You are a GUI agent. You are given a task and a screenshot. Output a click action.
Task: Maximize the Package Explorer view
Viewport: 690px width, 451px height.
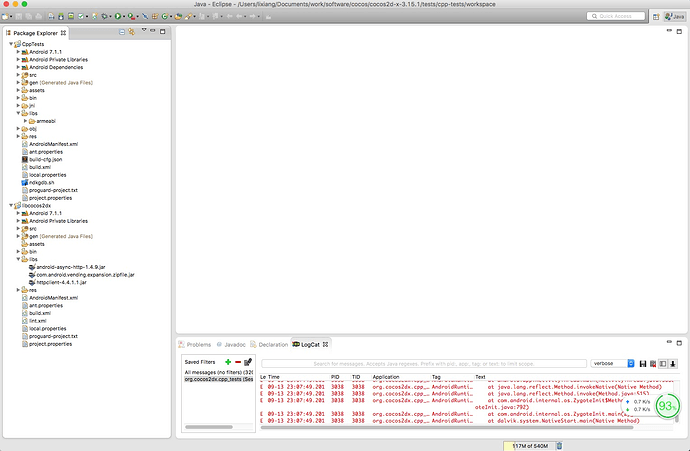[162, 32]
